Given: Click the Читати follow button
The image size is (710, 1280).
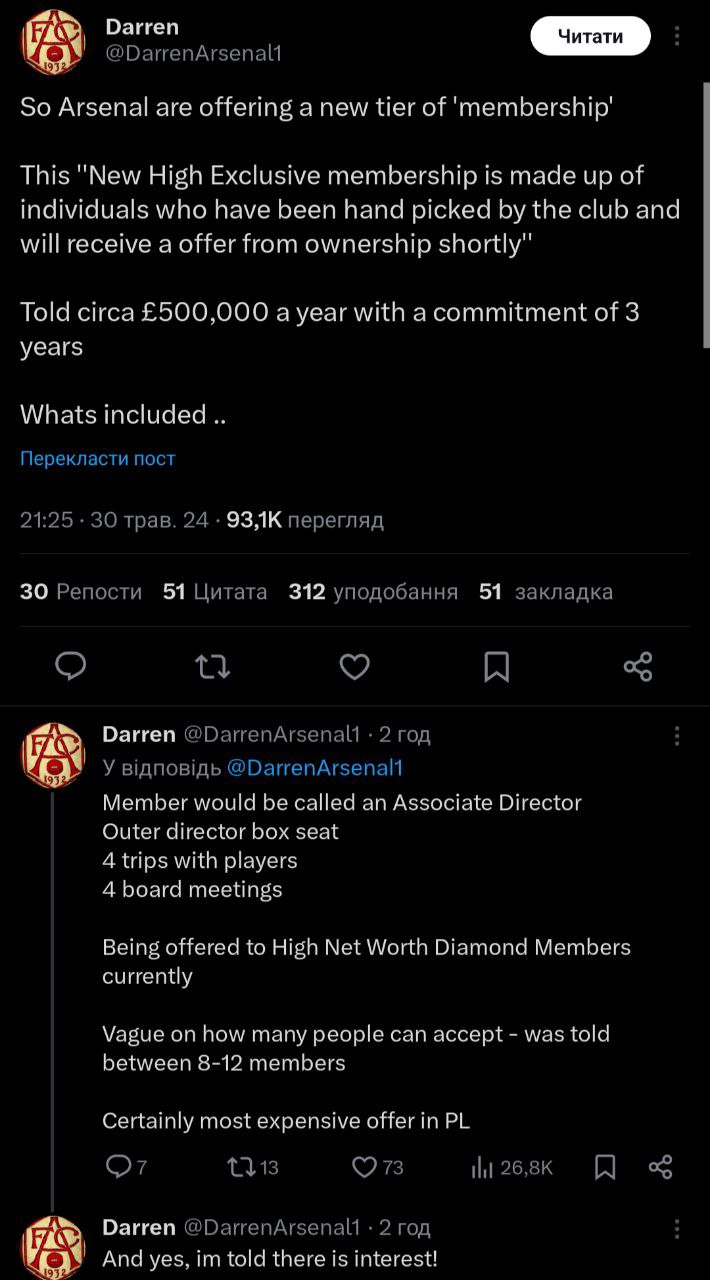Looking at the screenshot, I should (x=590, y=36).
